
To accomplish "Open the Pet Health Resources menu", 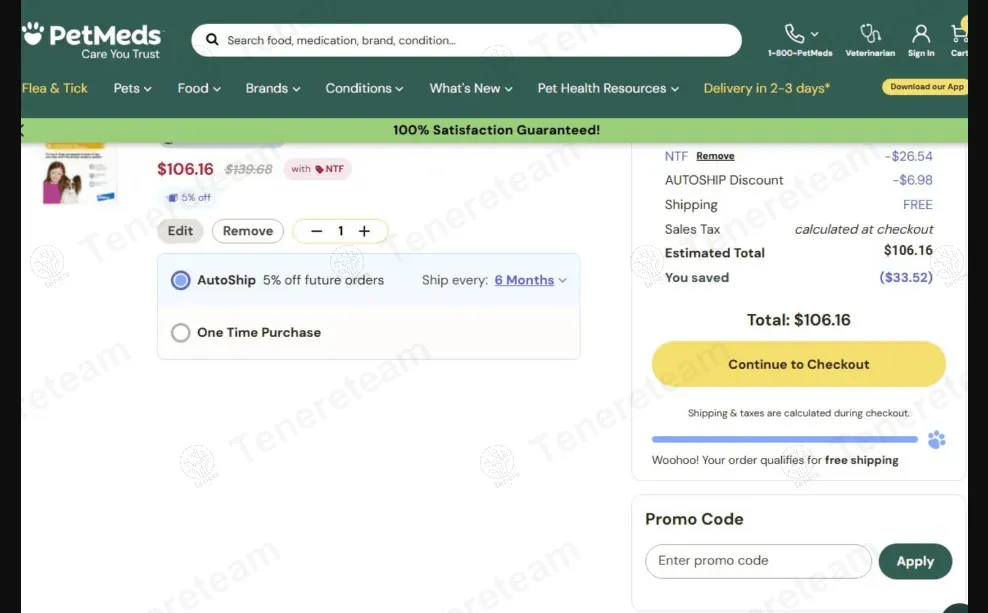I will click(607, 88).
